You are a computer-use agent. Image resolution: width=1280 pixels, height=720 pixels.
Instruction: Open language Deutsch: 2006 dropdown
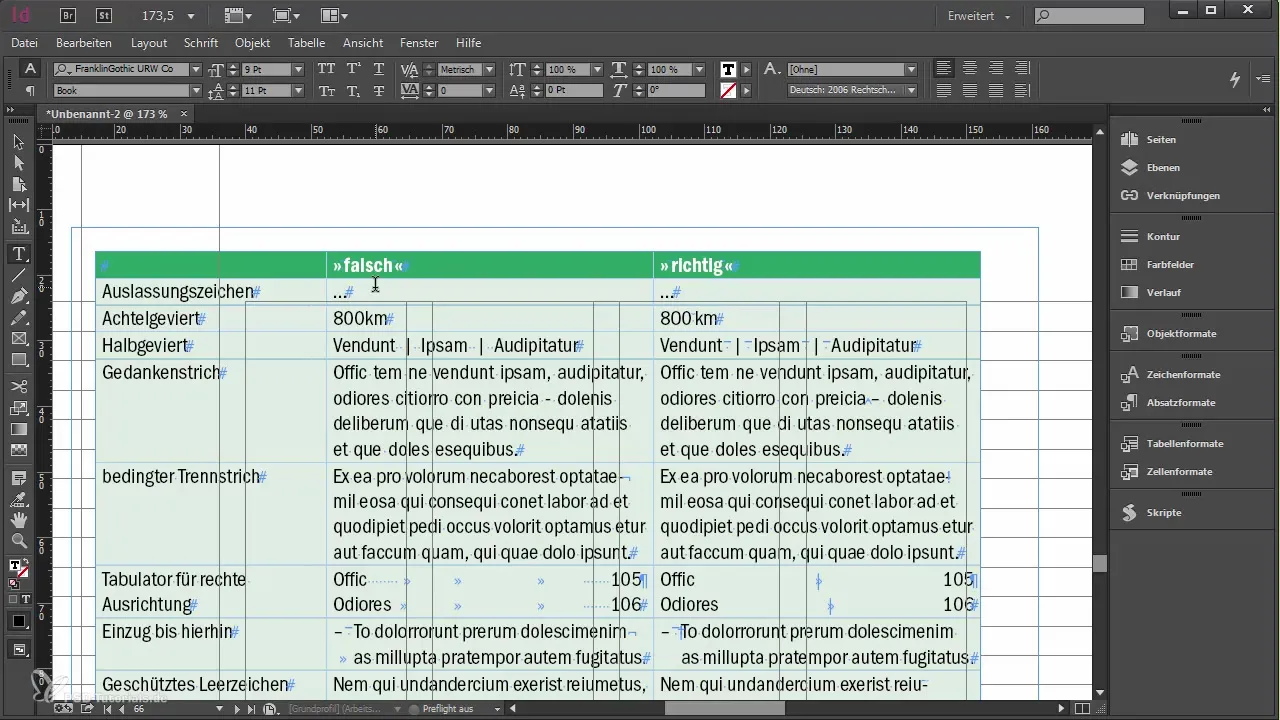point(910,90)
